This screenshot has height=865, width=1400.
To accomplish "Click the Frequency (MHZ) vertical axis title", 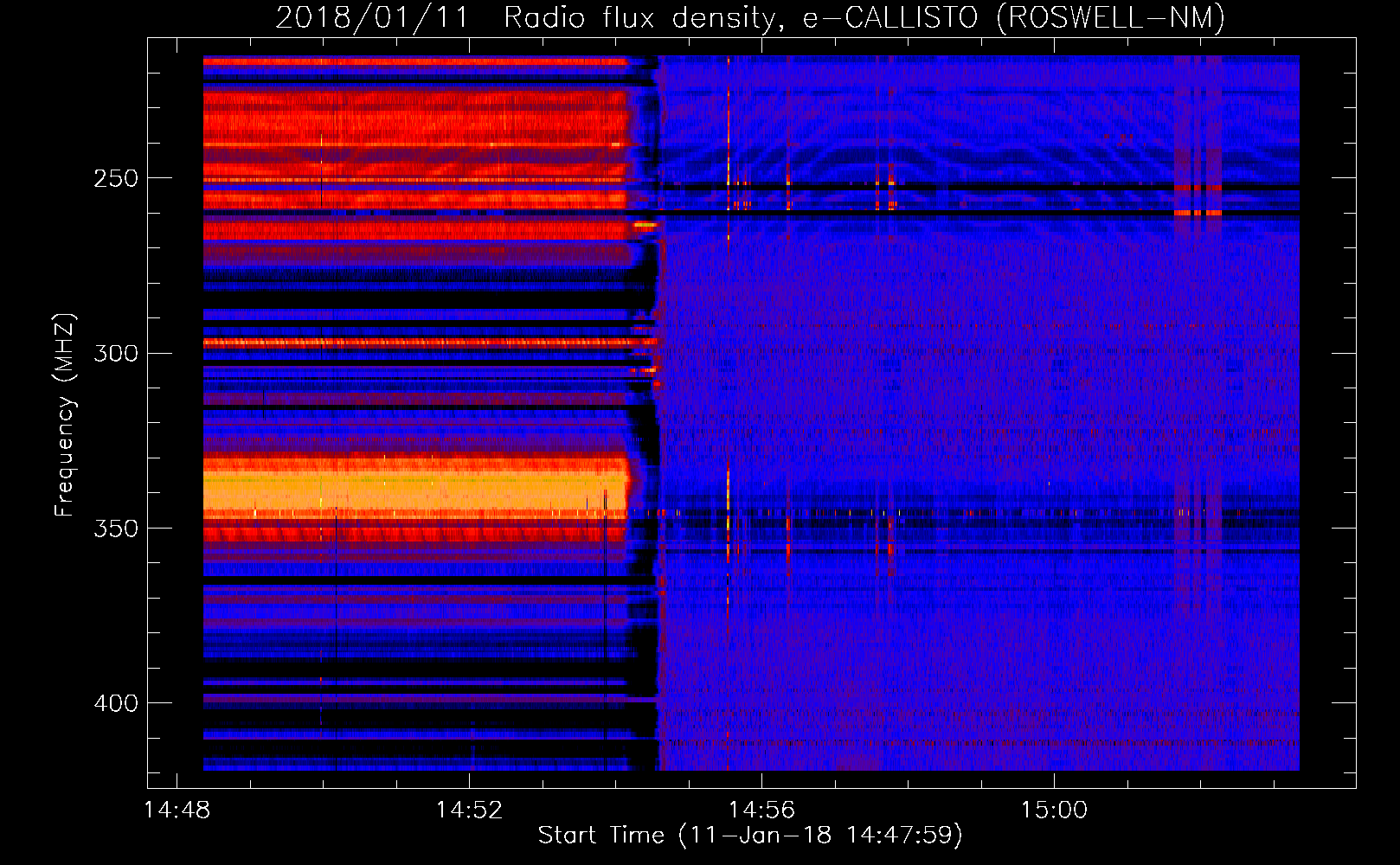I will click(65, 415).
